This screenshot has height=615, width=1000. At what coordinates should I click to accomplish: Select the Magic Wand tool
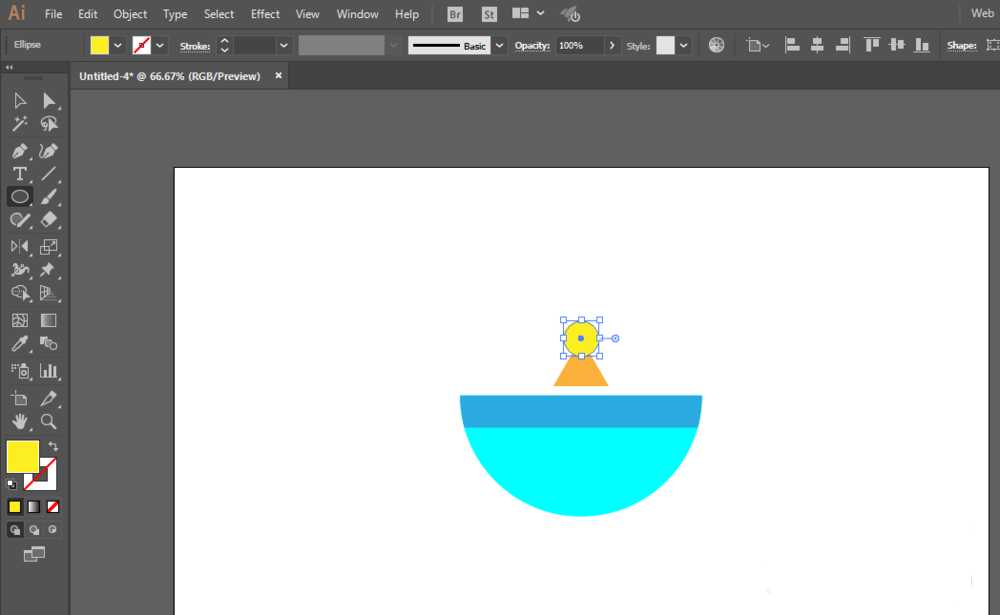click(x=19, y=124)
